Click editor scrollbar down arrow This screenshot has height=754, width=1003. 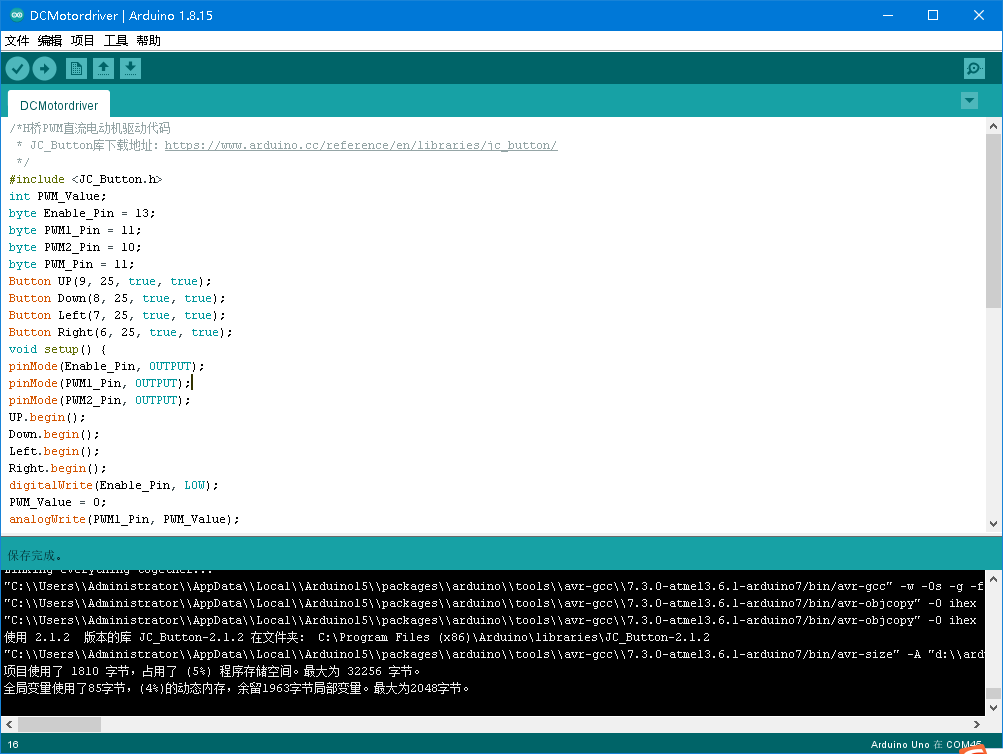pyautogui.click(x=993, y=524)
